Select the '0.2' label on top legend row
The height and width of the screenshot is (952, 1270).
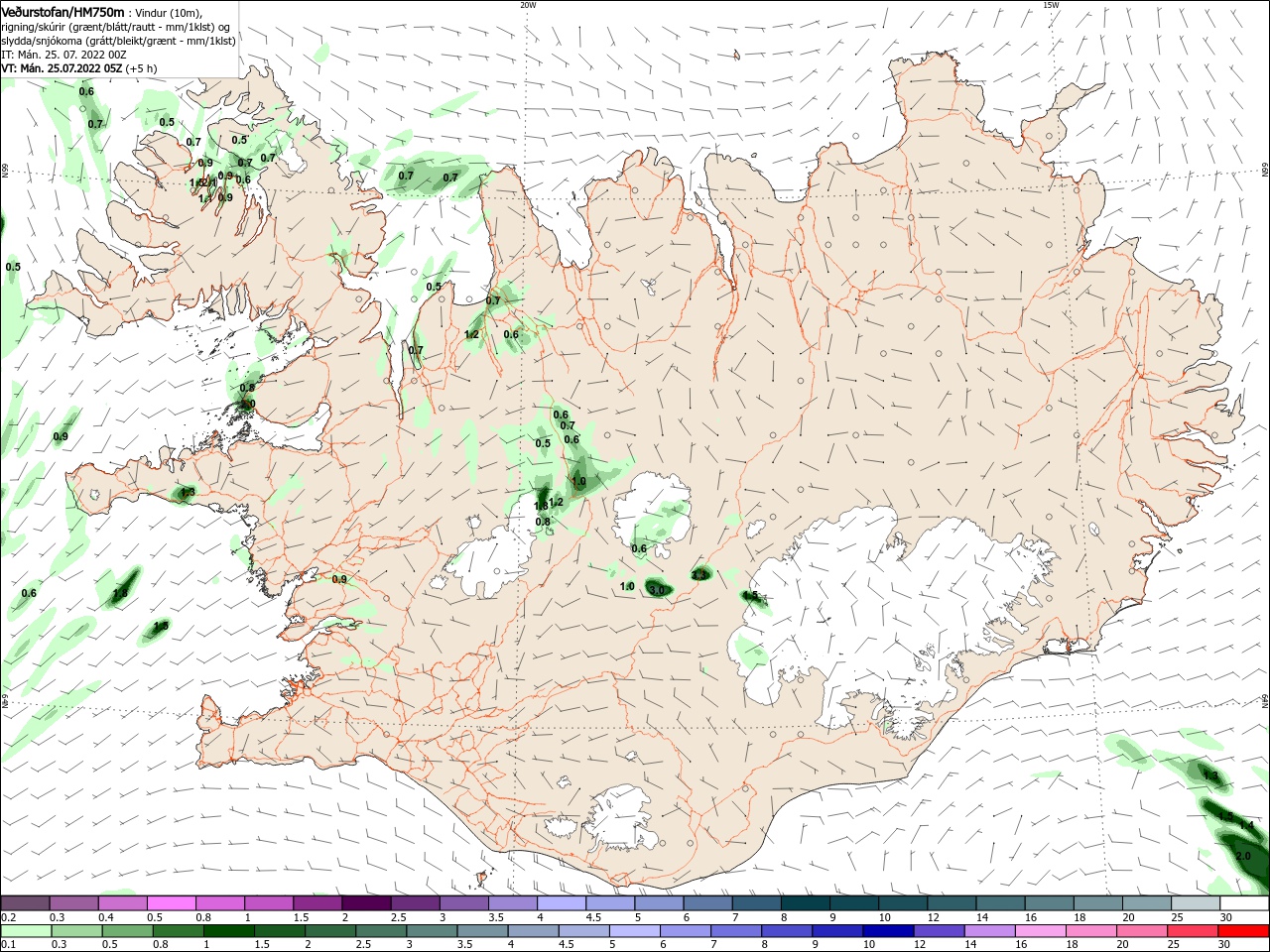click(x=9, y=917)
